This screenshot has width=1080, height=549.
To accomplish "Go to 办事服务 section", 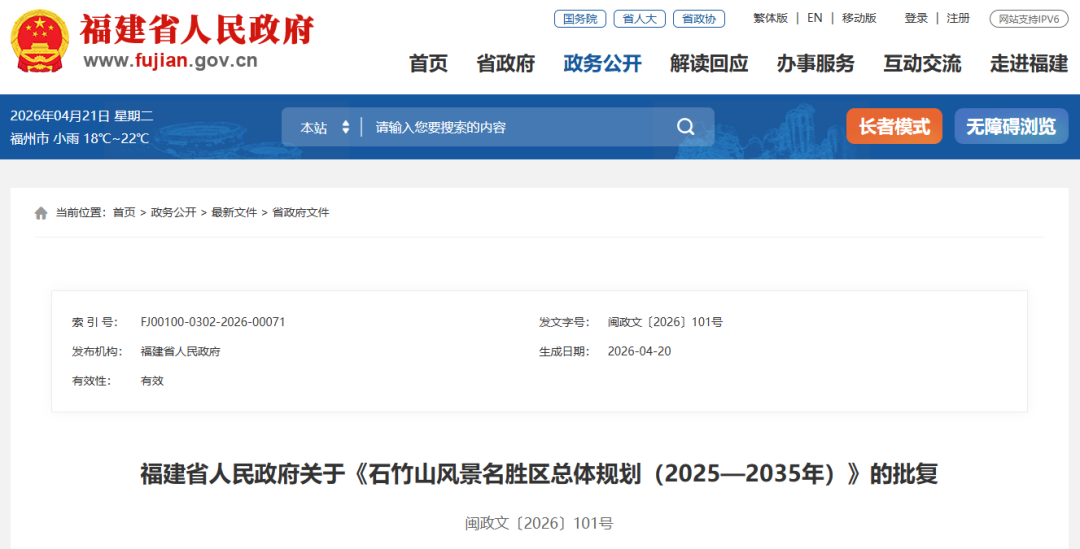I will (815, 64).
